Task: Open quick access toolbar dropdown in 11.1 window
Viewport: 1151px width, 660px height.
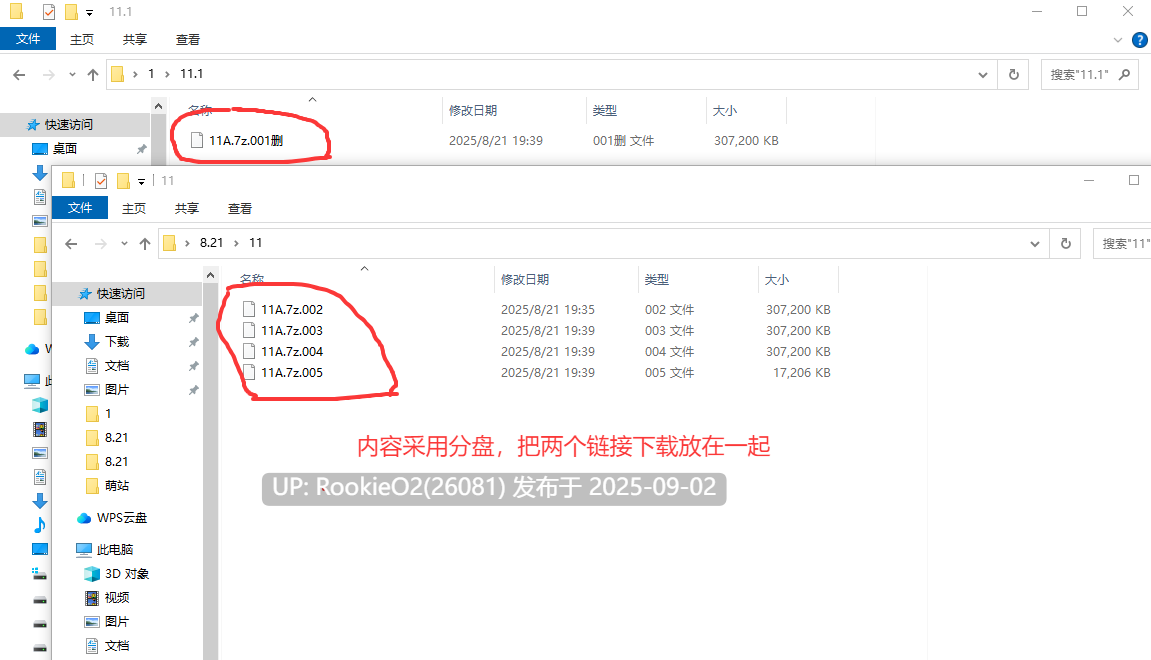Action: 90,12
